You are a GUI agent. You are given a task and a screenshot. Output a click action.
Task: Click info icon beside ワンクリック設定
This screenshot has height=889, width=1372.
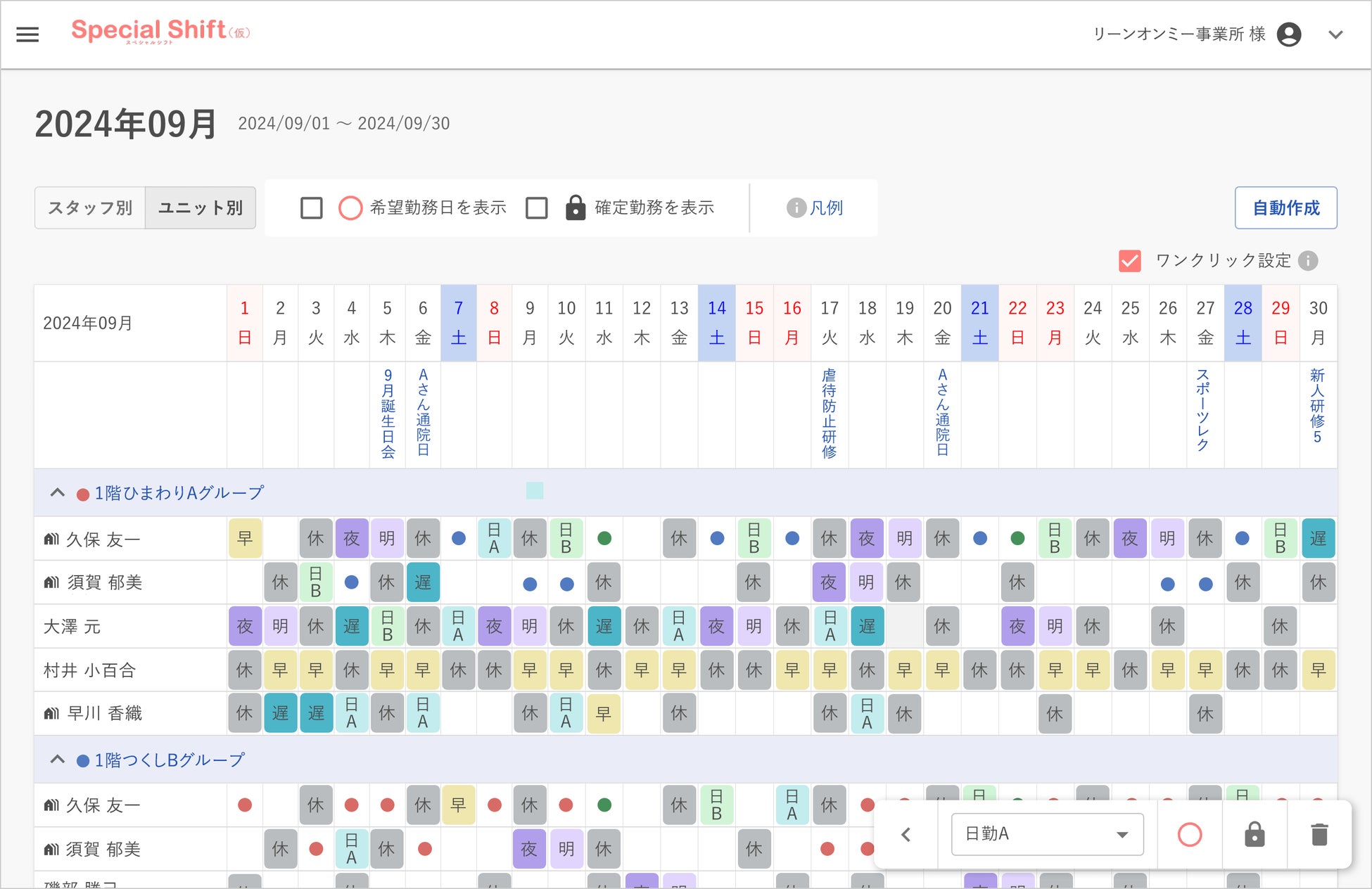pos(1308,261)
